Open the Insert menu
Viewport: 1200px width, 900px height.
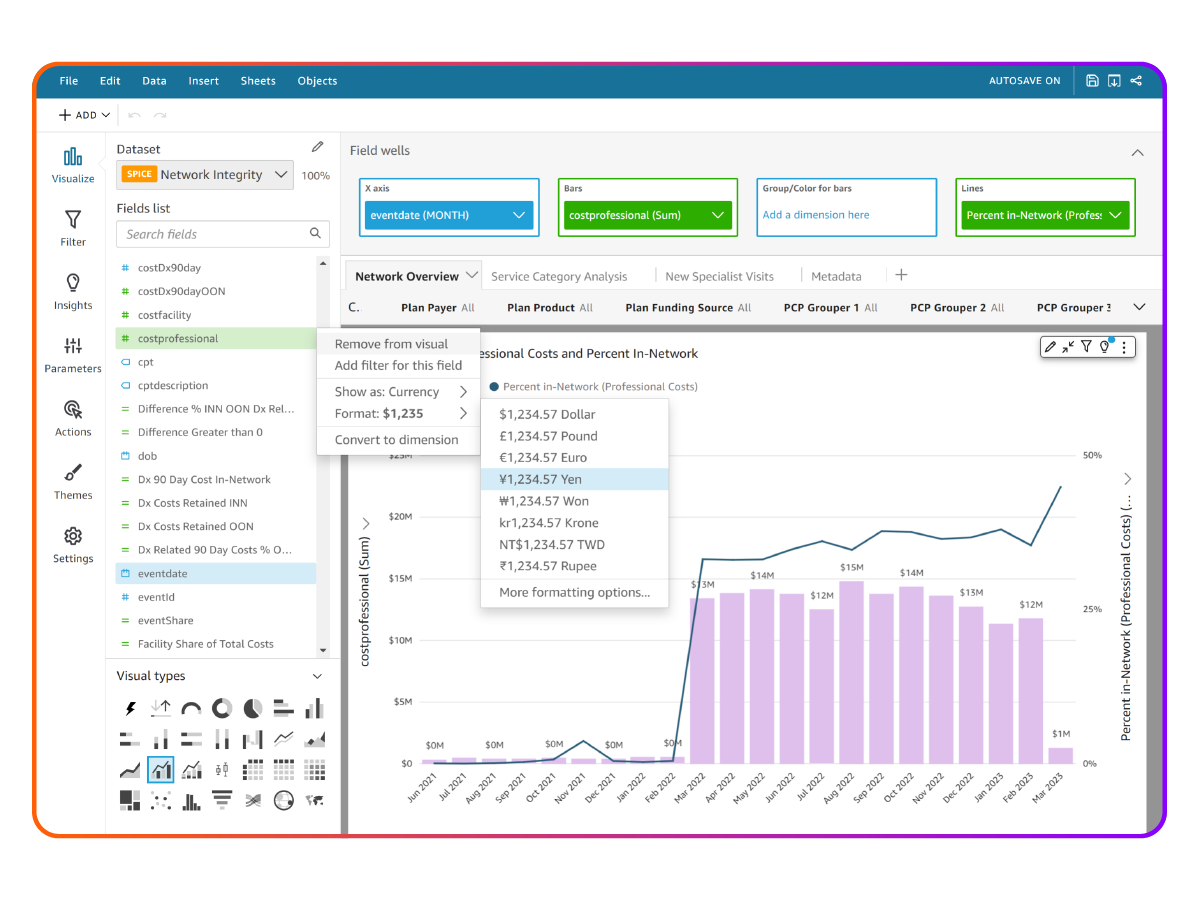pos(203,81)
